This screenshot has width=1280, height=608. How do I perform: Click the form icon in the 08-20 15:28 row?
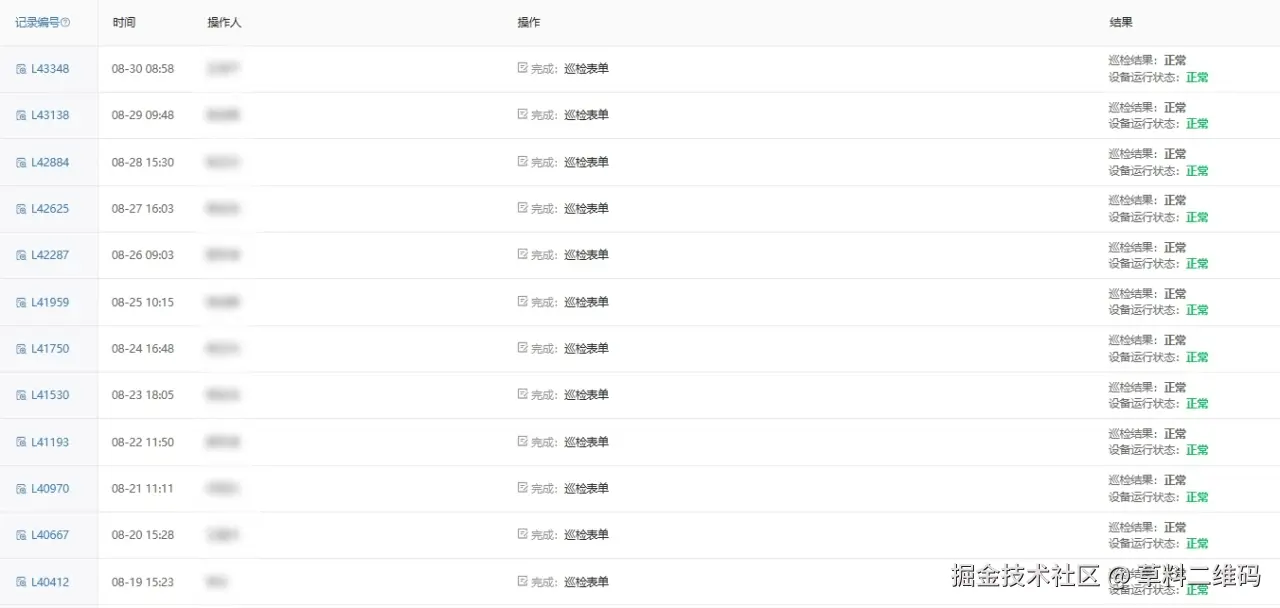(522, 534)
